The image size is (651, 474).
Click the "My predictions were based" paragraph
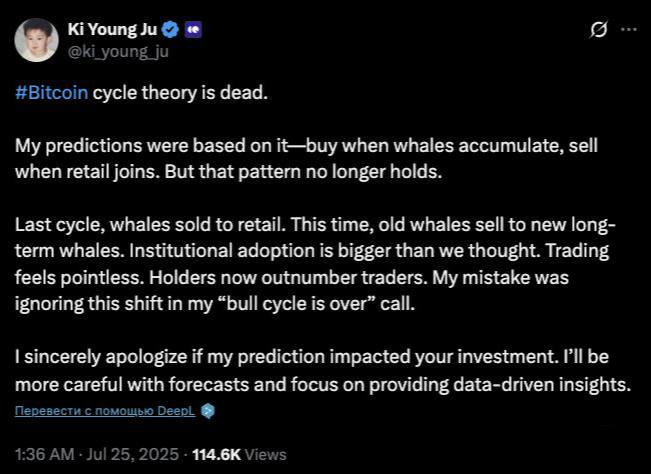[306, 159]
